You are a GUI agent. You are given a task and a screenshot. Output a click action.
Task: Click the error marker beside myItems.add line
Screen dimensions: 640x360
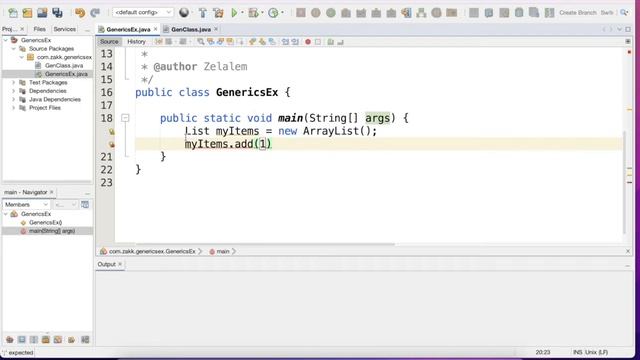tap(111, 144)
